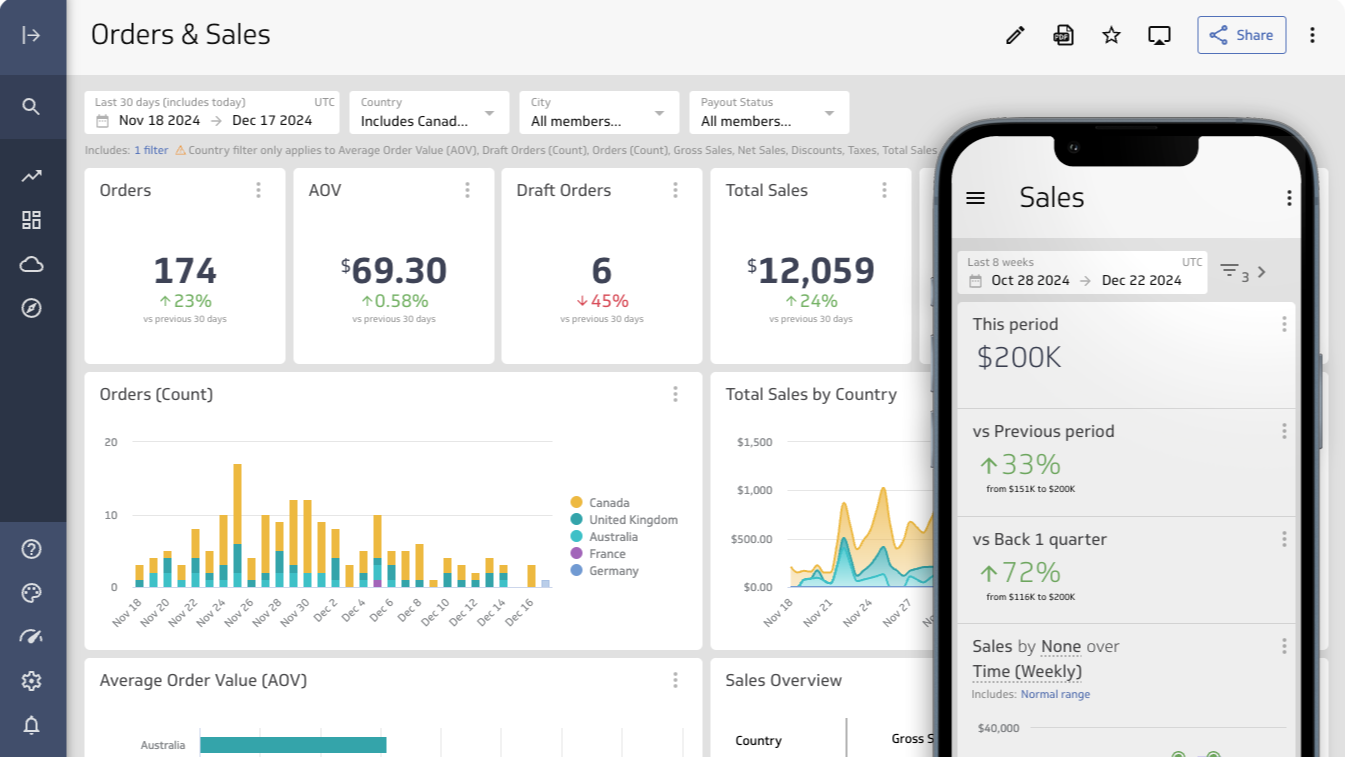This screenshot has width=1347, height=757.
Task: Click the pencil edit dashboard icon
Action: coord(1015,35)
